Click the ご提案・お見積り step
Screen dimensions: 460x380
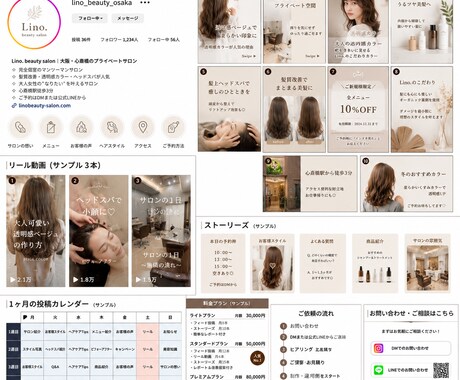tap(302, 362)
